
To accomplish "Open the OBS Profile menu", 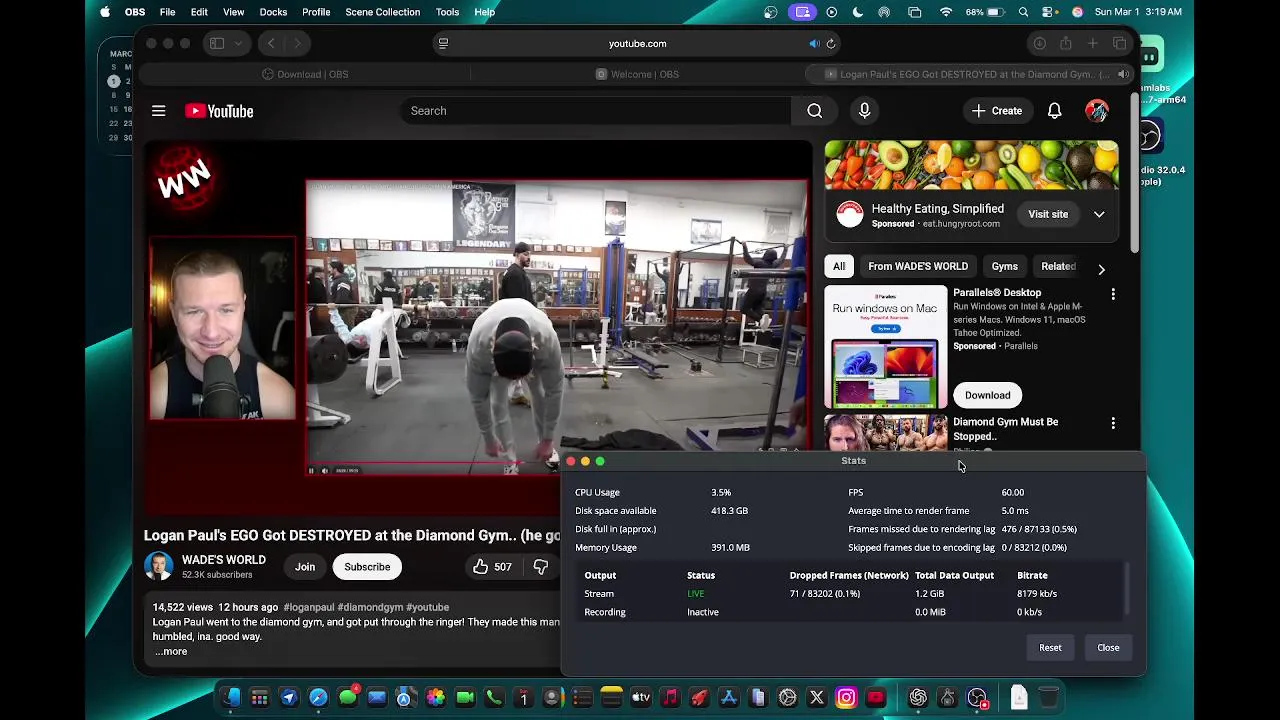I will 316,12.
